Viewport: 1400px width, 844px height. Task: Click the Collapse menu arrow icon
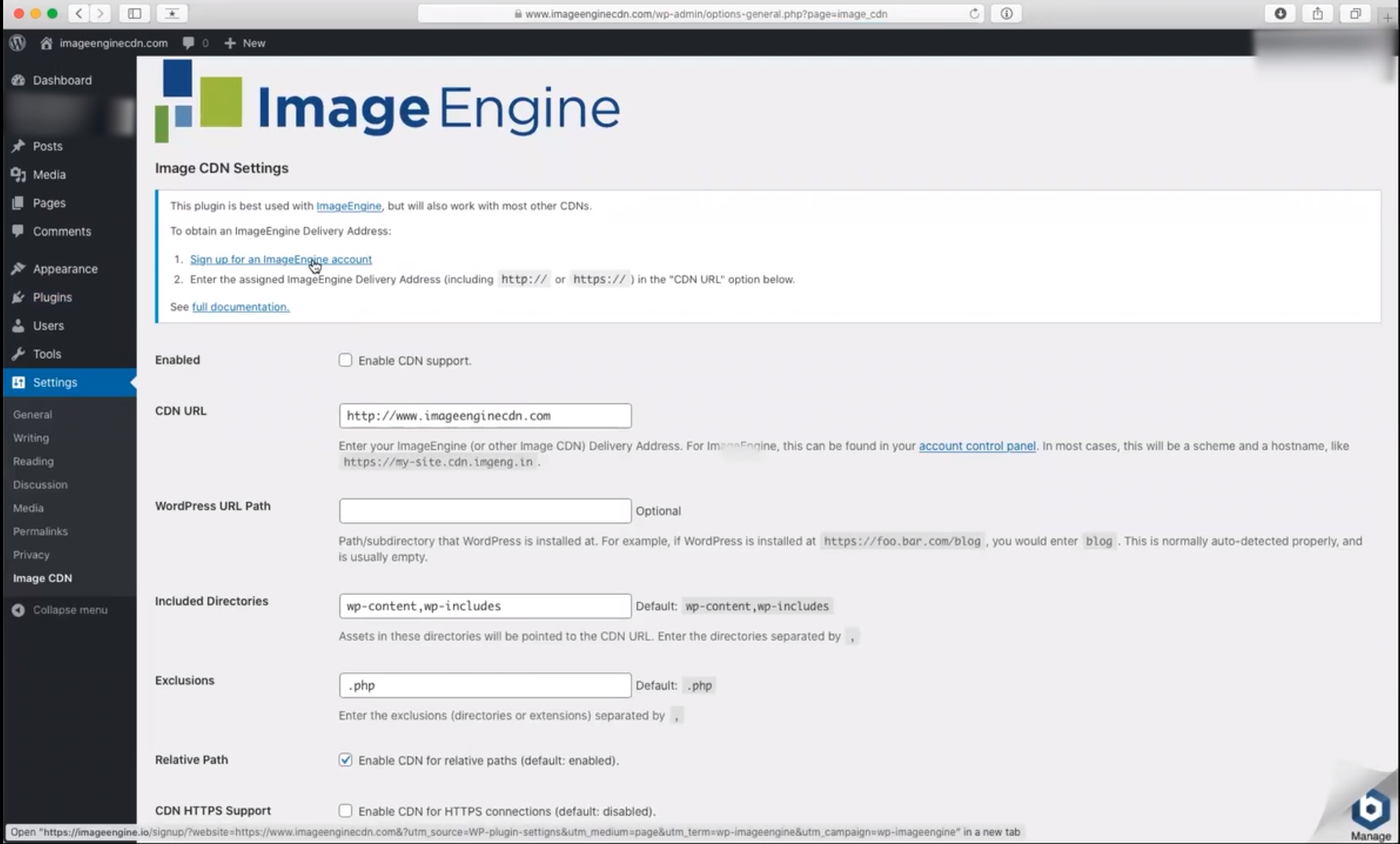[x=18, y=610]
